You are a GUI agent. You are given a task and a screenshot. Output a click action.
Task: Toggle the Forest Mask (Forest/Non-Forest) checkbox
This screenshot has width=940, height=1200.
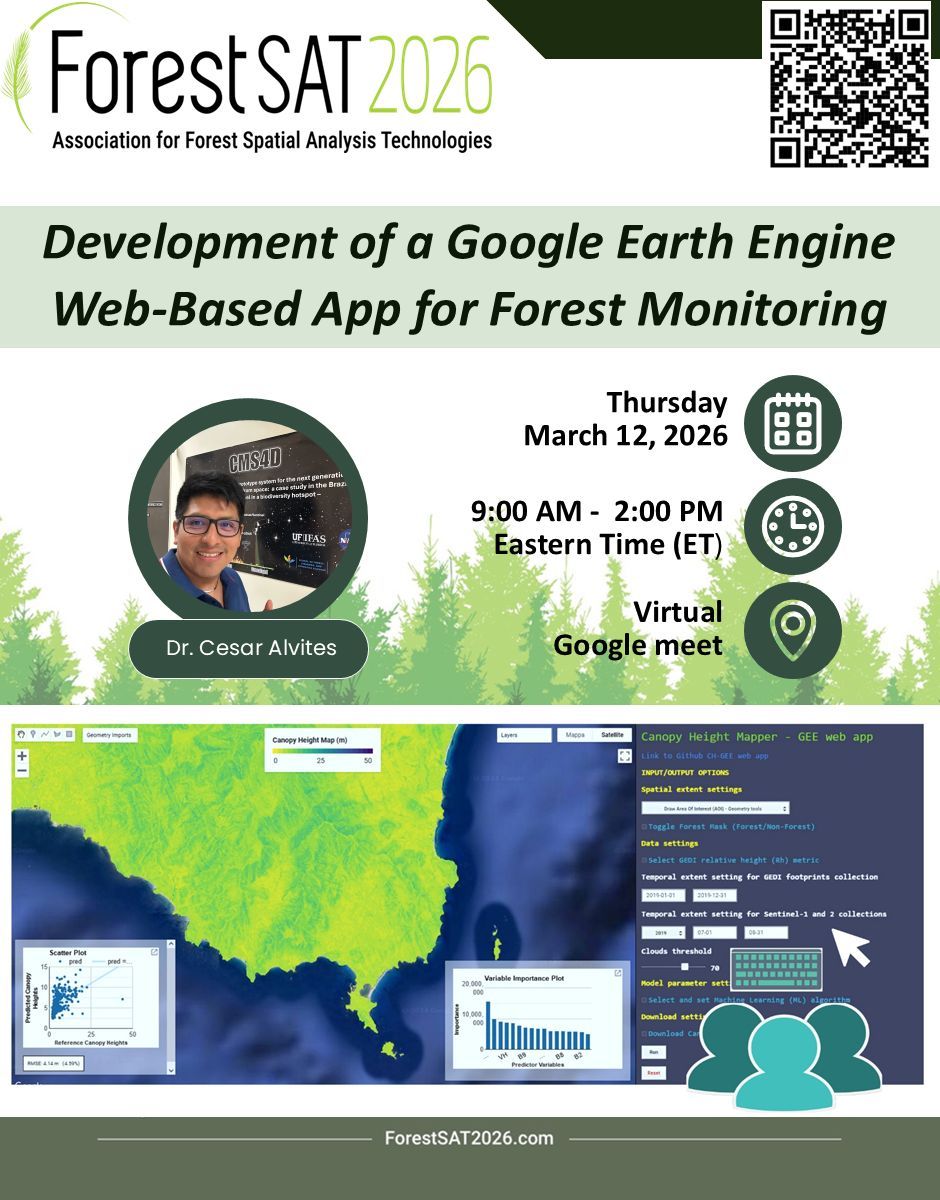(645, 827)
